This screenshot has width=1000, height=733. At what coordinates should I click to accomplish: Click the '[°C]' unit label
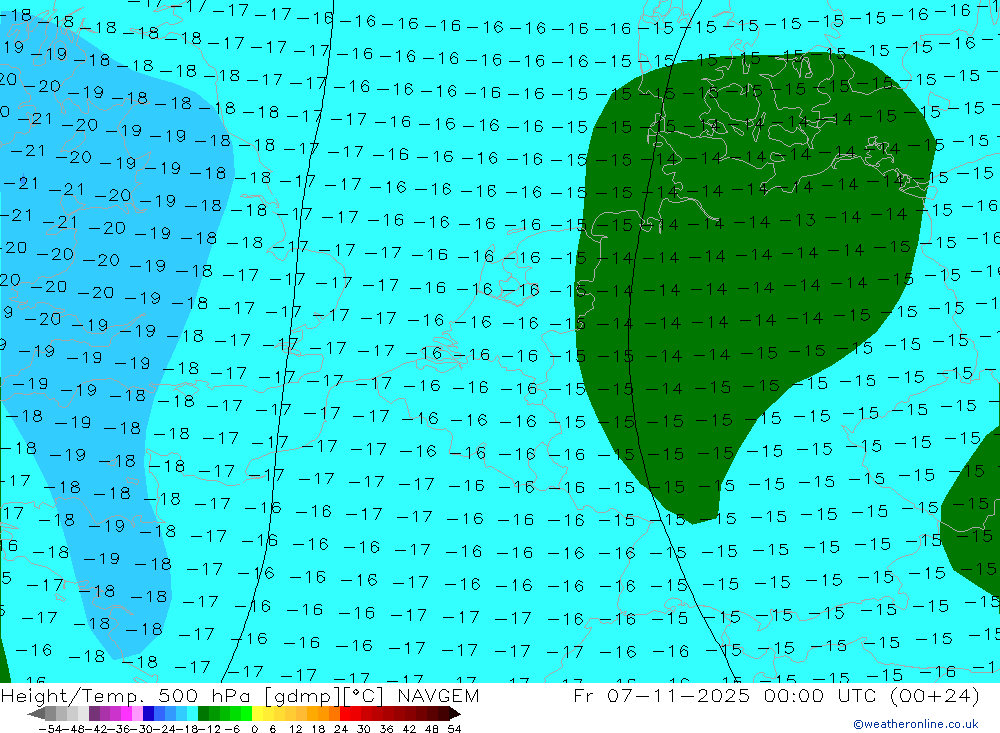tap(363, 696)
